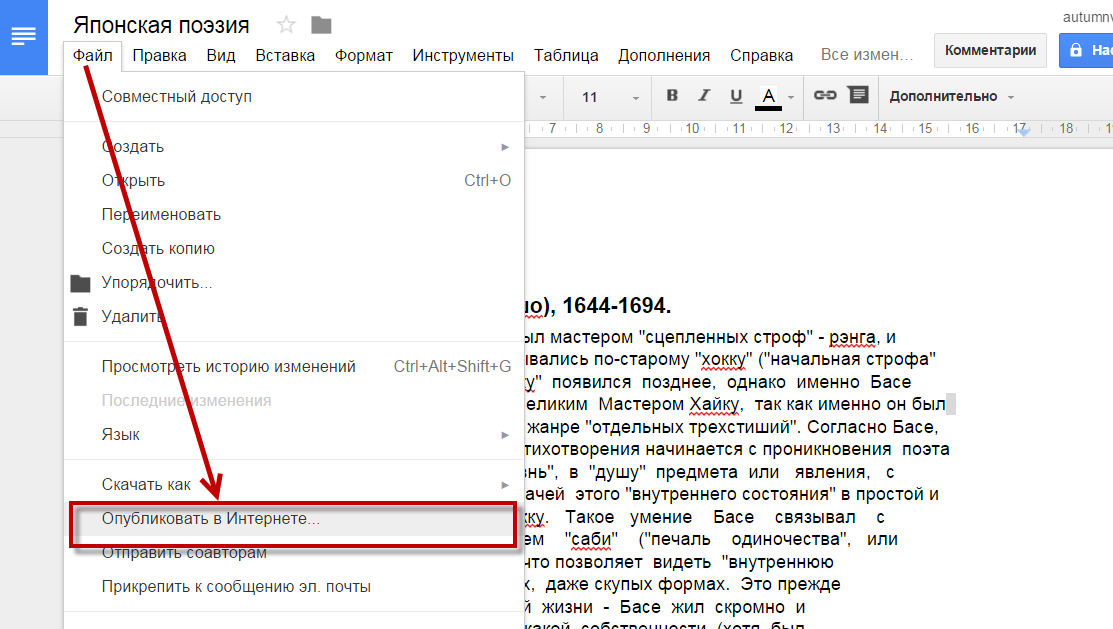The height and width of the screenshot is (629, 1113).
Task: Click the folder icon beside document title
Action: (320, 25)
